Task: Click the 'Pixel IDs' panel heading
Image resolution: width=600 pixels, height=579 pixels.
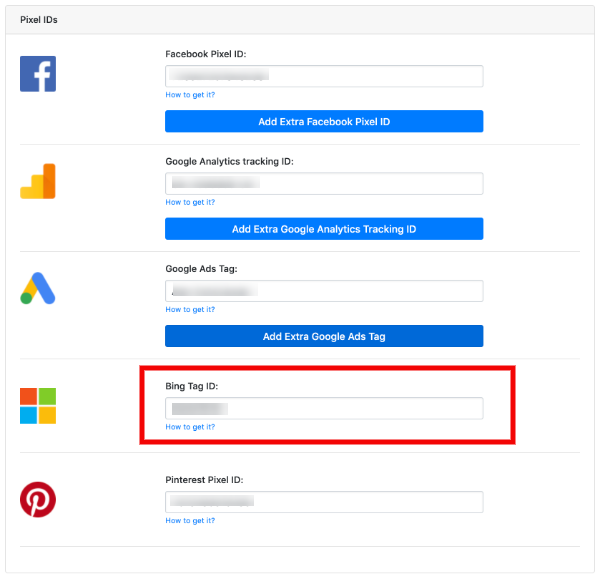Action: 39,20
